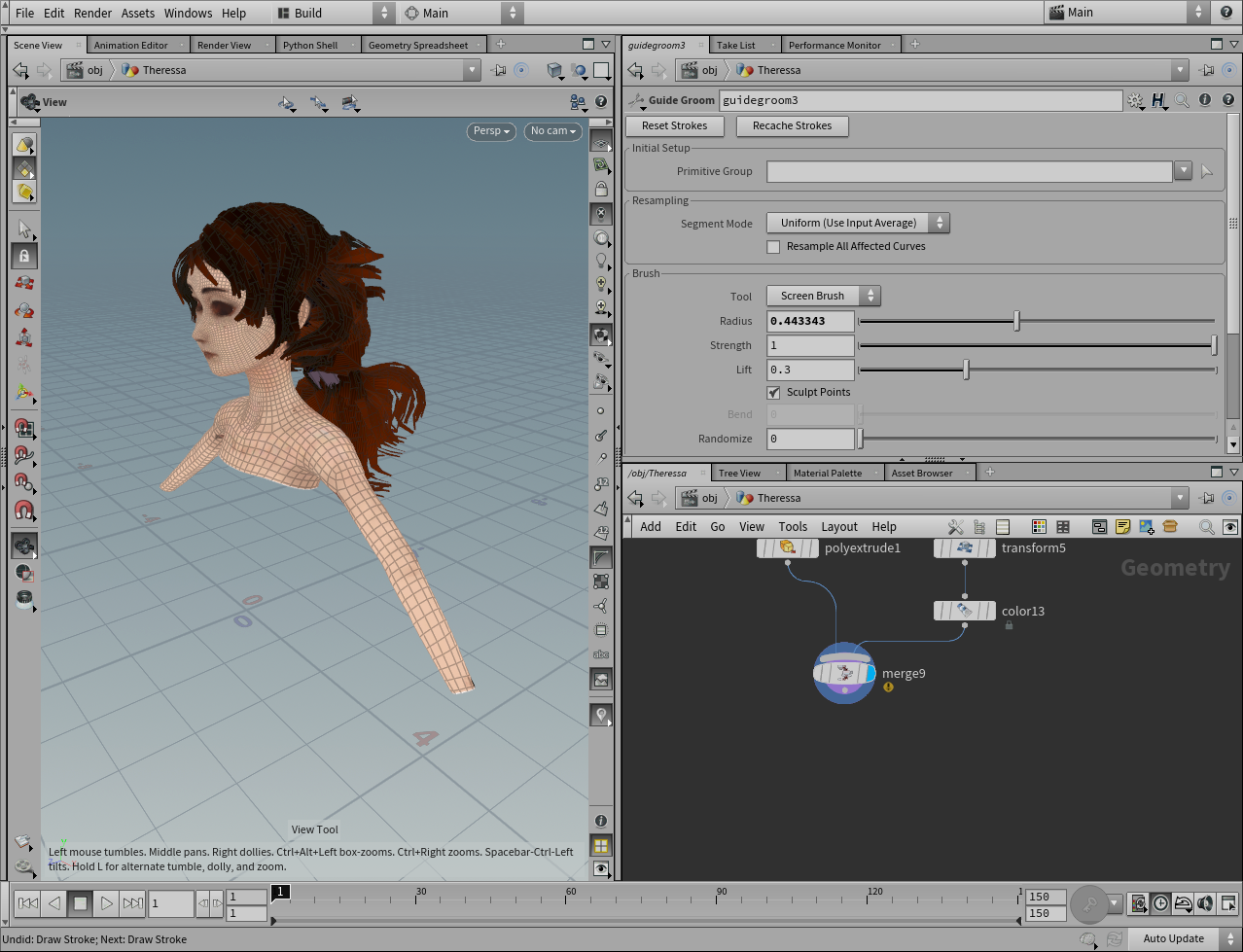
Task: Select the polyextrude1 node
Action: 788,548
